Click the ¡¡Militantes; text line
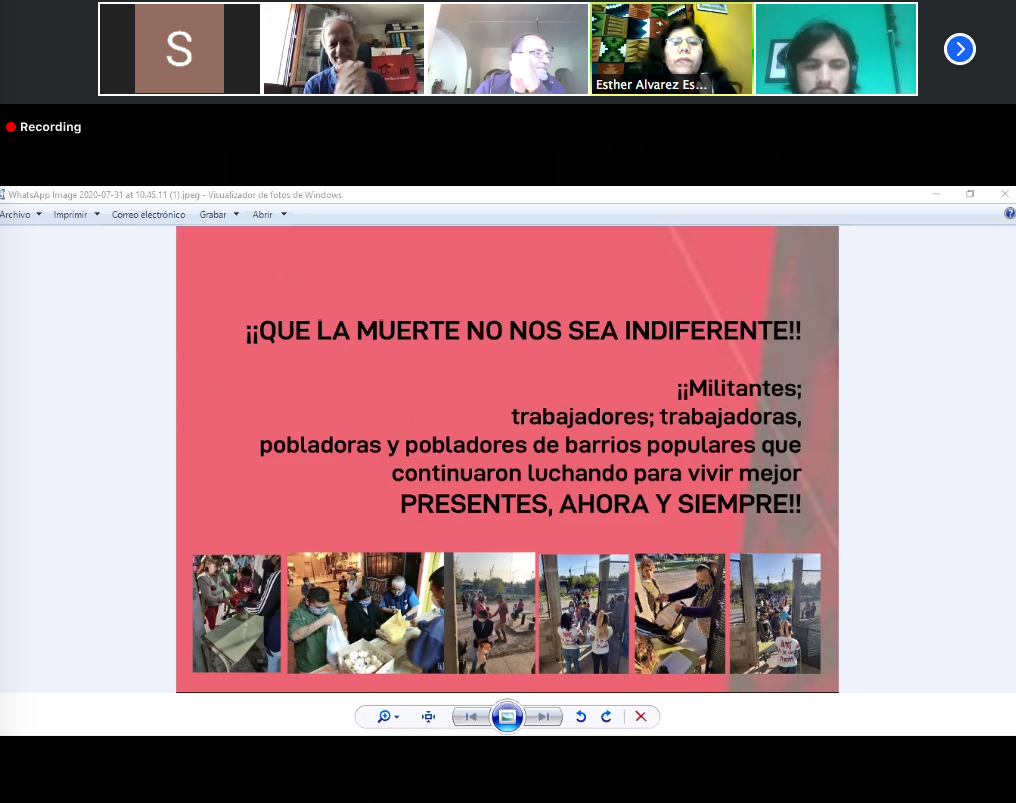The height and width of the screenshot is (803, 1016). pyautogui.click(x=739, y=389)
